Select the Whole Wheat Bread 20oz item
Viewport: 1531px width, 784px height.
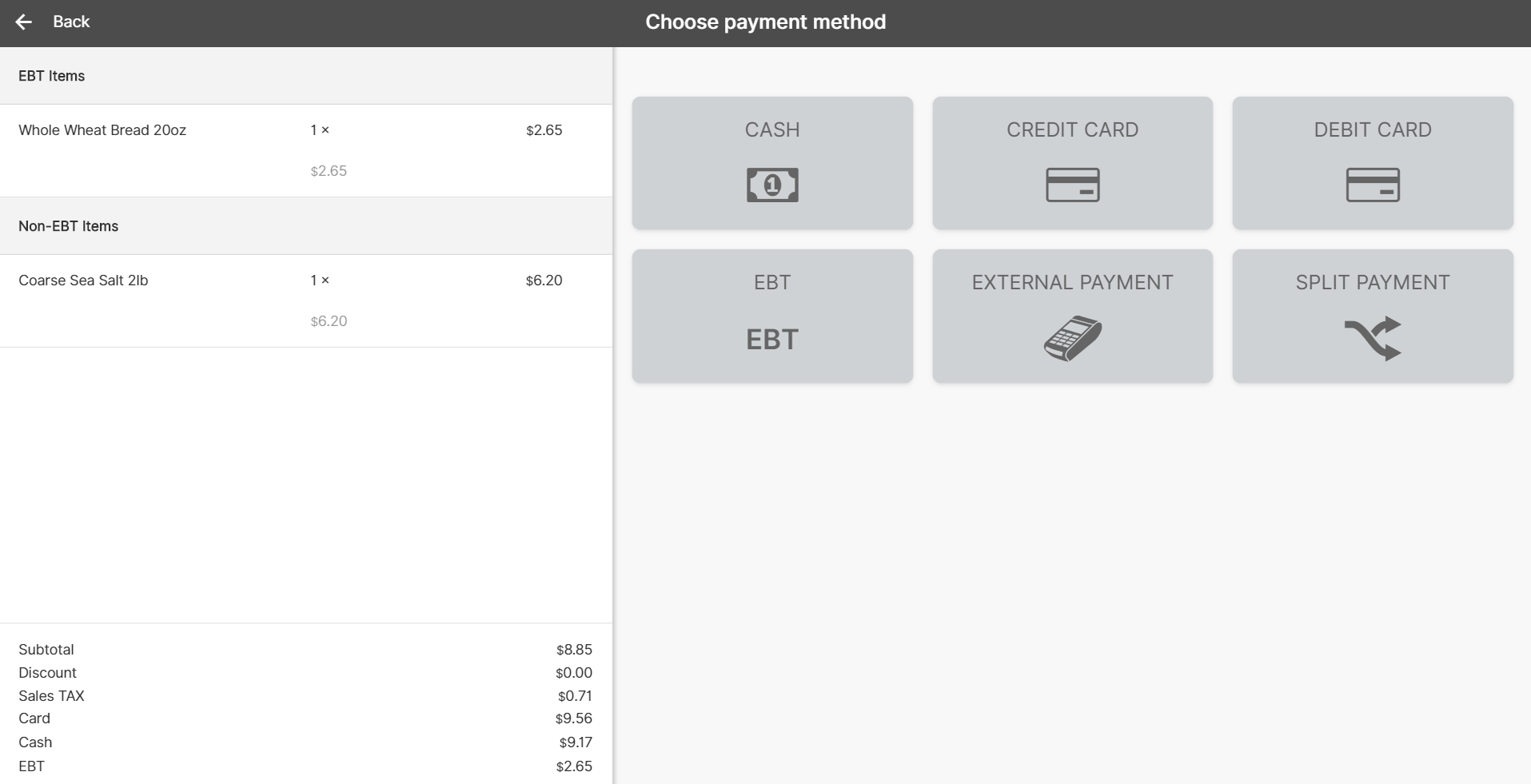(102, 130)
